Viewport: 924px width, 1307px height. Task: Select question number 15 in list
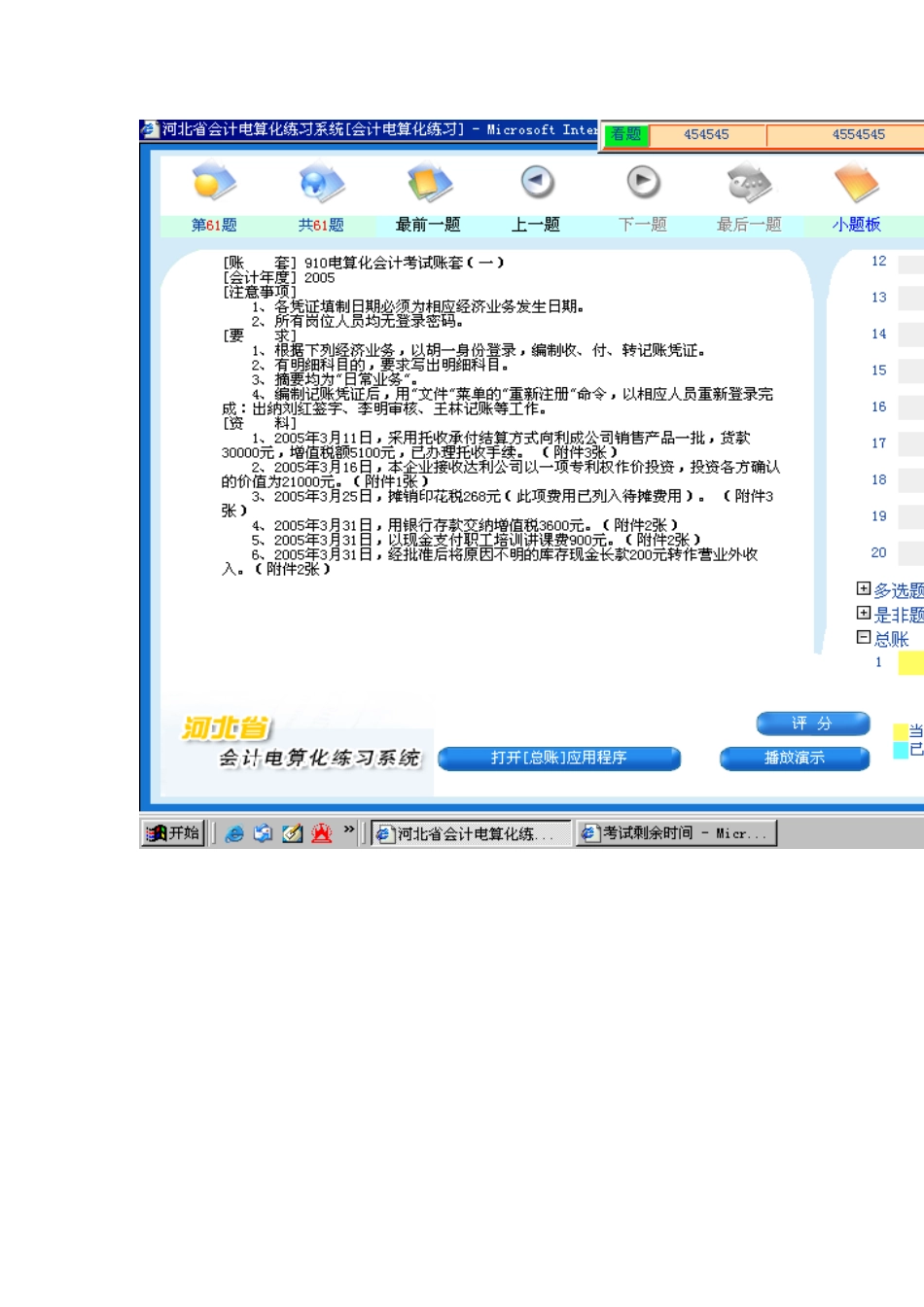click(x=878, y=371)
